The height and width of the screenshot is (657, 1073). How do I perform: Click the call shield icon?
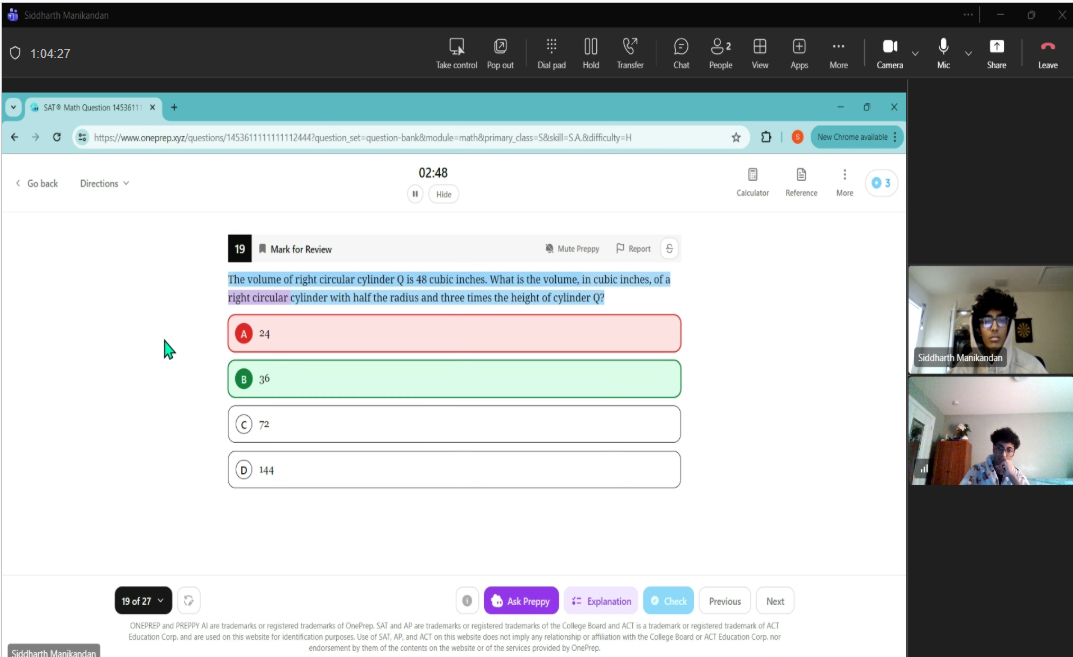[15, 53]
